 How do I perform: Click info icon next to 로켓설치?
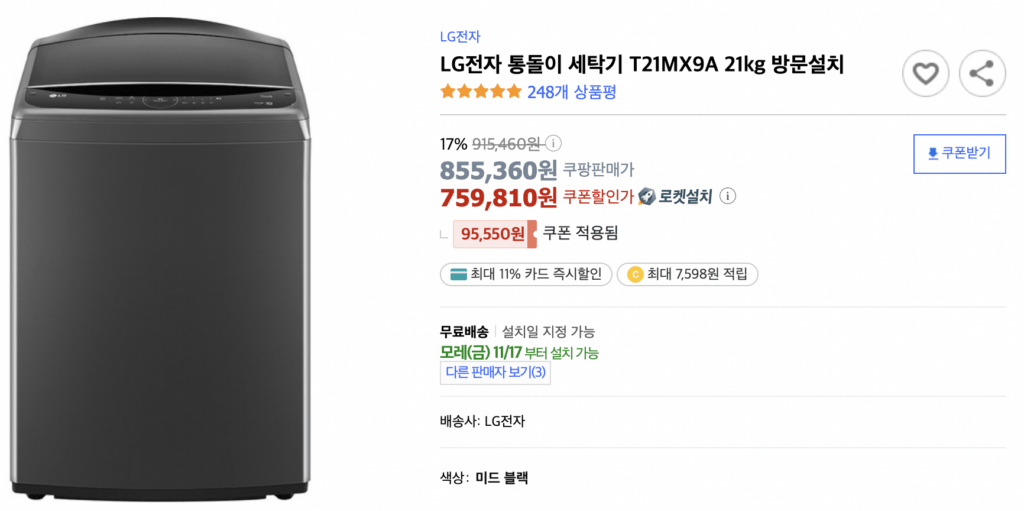click(x=729, y=195)
